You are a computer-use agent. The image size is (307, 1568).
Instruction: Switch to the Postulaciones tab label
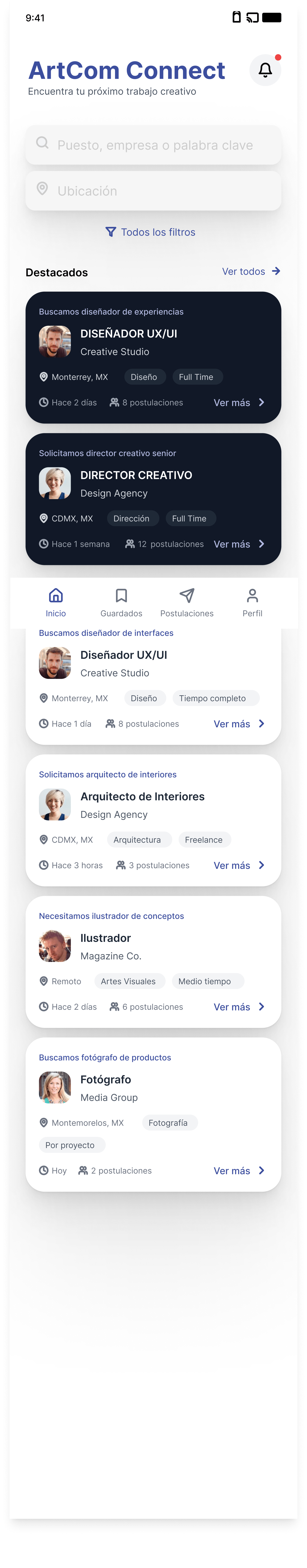point(187,614)
